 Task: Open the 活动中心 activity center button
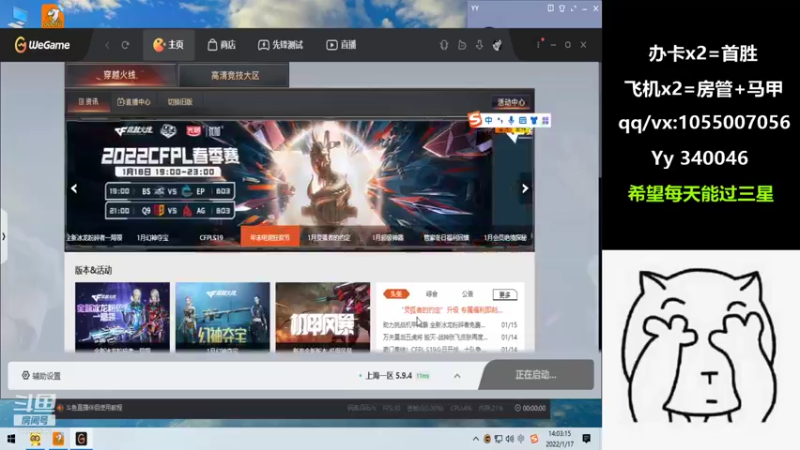tap(511, 102)
